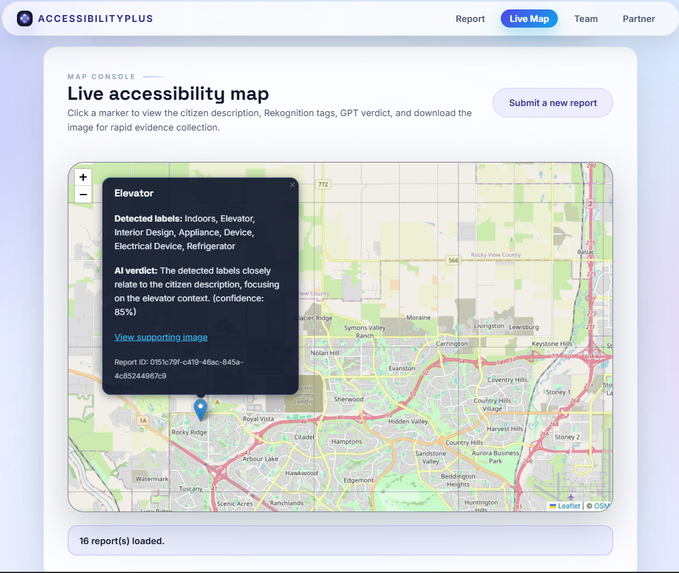Click the Report ID text in popup

(x=178, y=369)
